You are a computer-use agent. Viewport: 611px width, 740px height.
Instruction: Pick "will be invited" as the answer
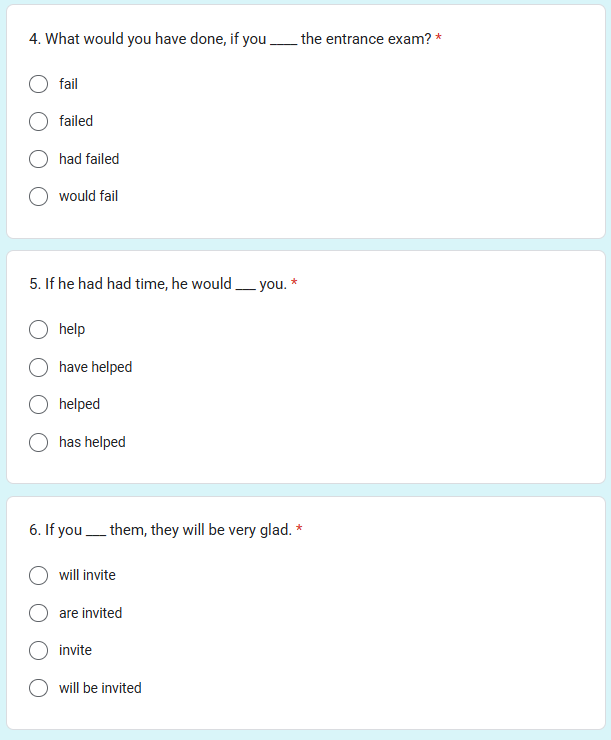[38, 688]
